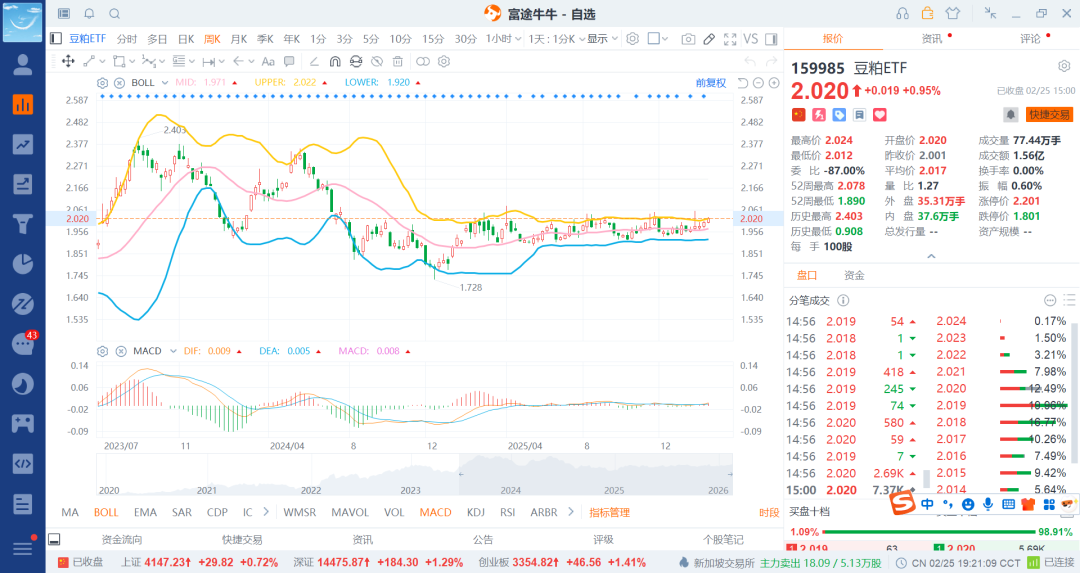
Task: Open the stock note bookmark icon
Action: (860, 115)
